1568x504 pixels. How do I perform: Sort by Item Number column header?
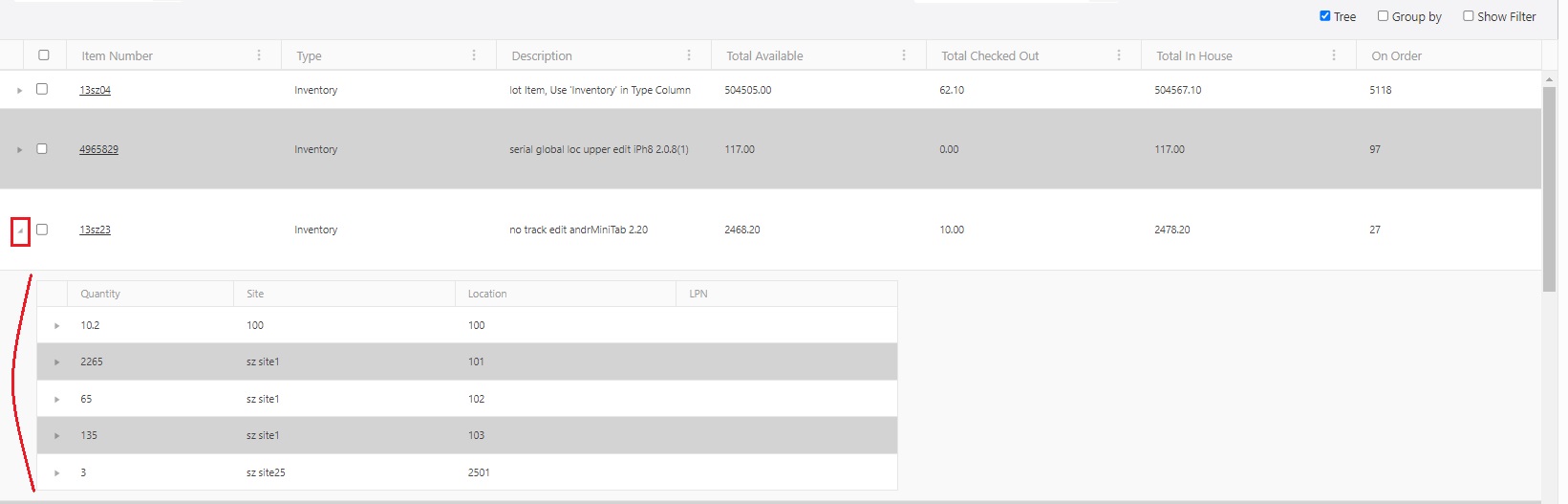point(117,55)
